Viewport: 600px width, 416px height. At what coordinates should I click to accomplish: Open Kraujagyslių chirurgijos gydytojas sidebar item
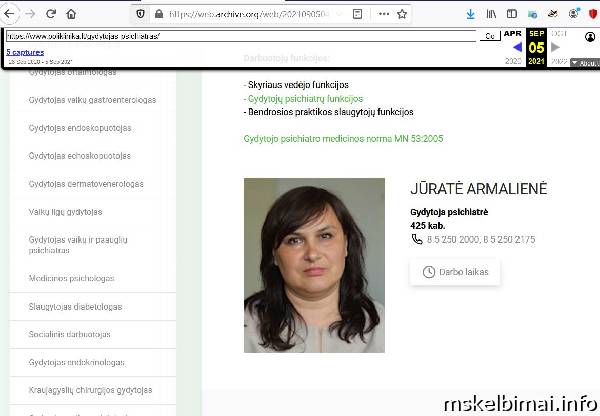[x=92, y=390]
